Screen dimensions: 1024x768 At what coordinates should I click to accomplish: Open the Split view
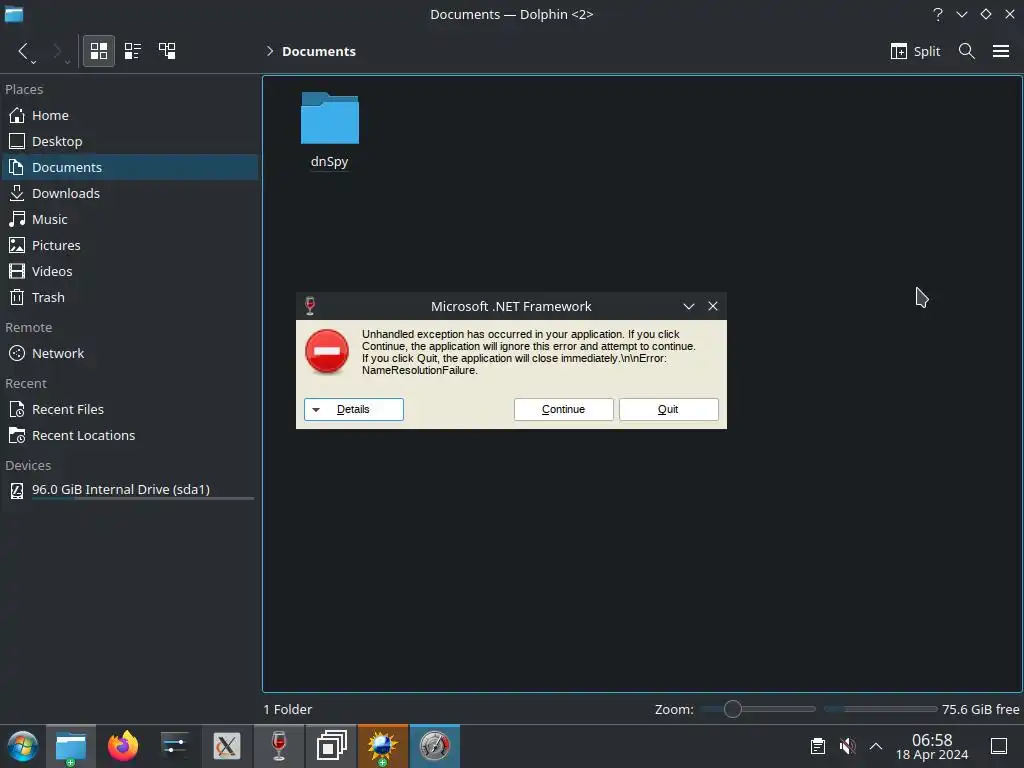[915, 51]
